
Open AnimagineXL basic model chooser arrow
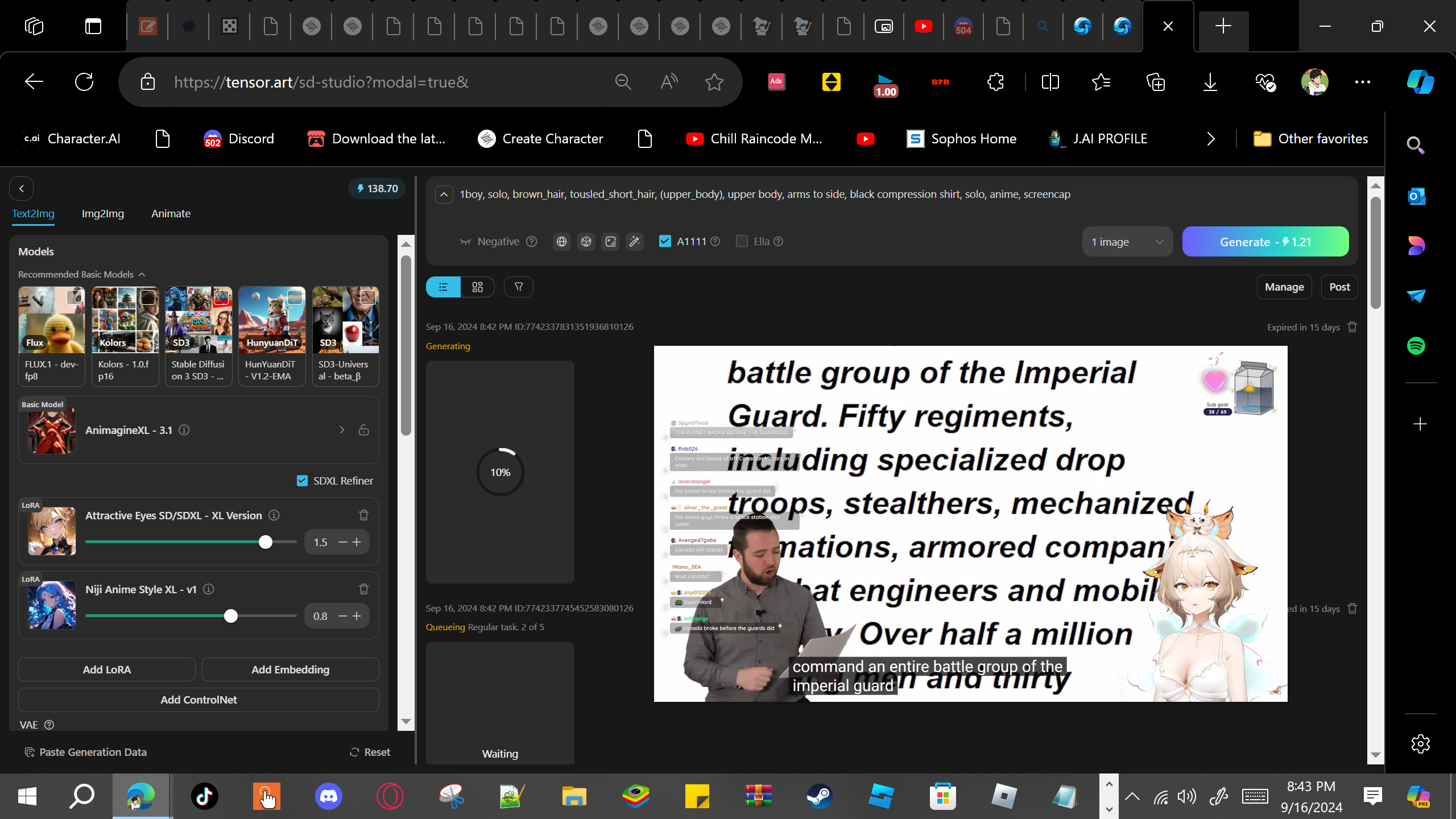click(x=342, y=430)
